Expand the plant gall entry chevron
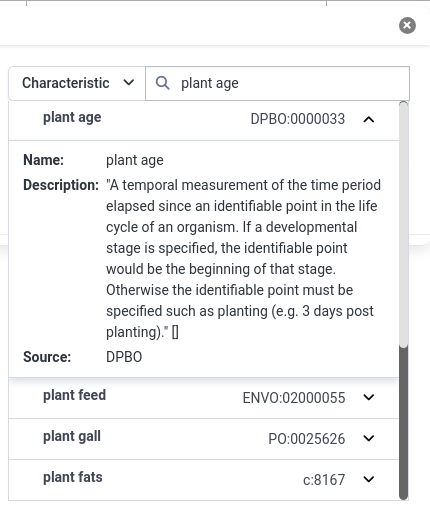Viewport: 430px width, 508px height. 369,438
